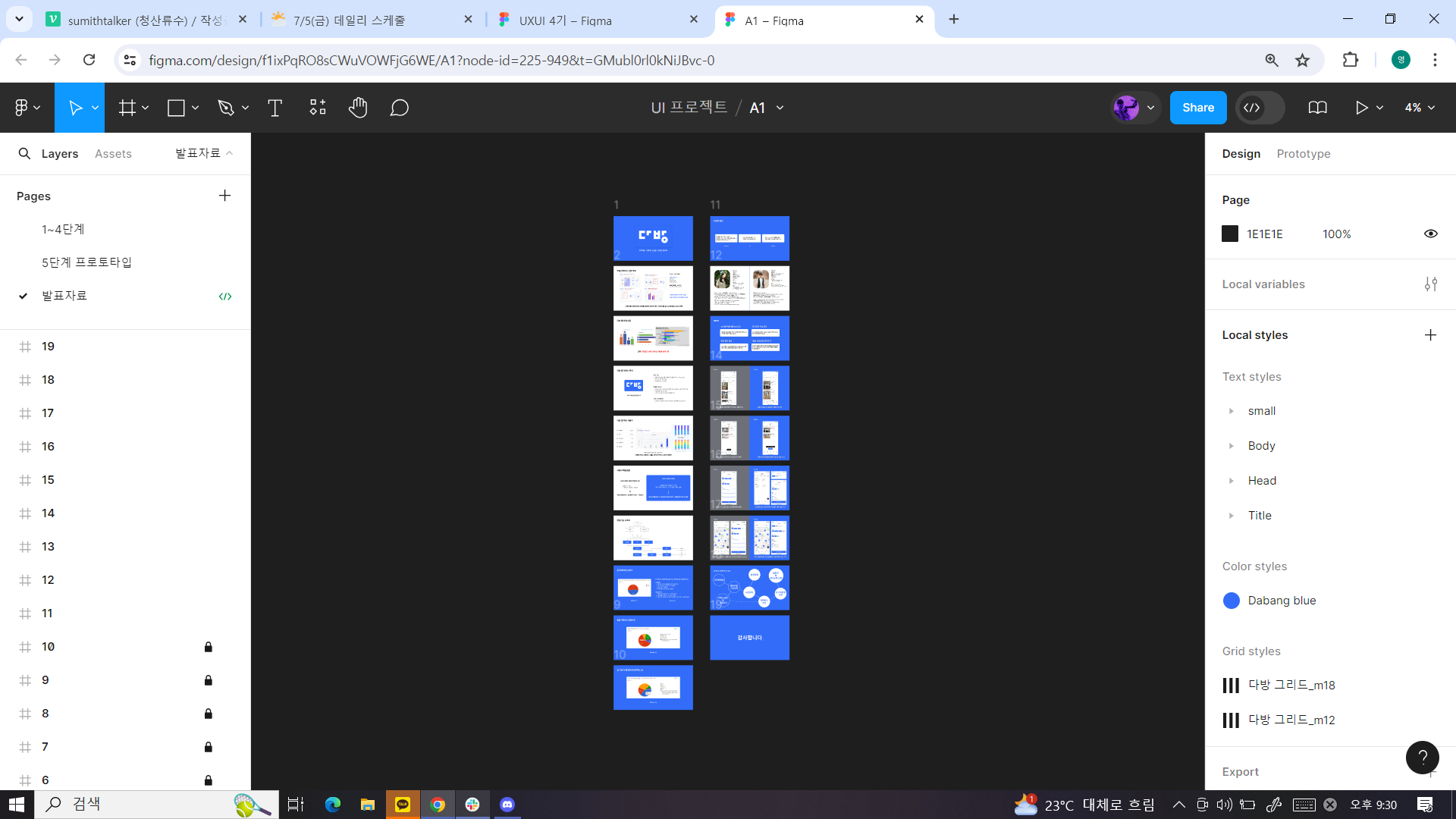Open local variables settings icon

(x=1430, y=284)
